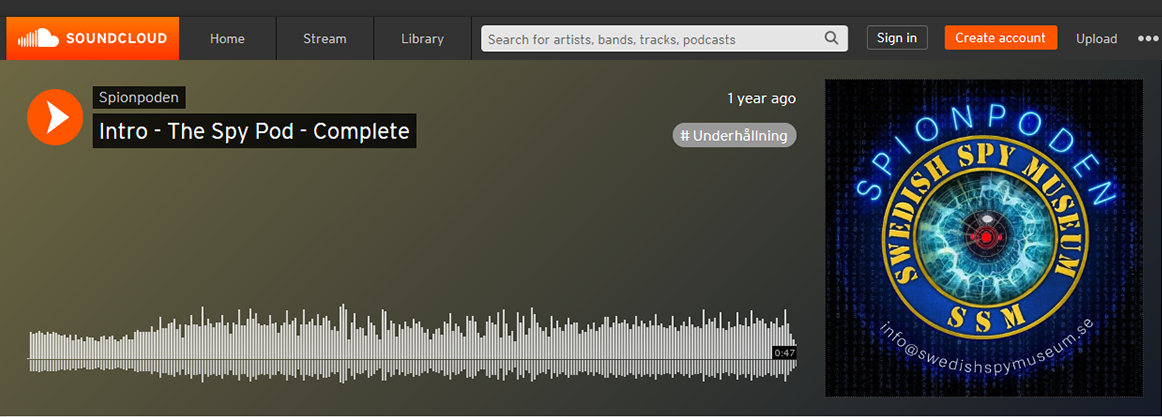Image resolution: width=1162 pixels, height=417 pixels.
Task: Focus the search artists, bands, tracks field
Action: [664, 39]
